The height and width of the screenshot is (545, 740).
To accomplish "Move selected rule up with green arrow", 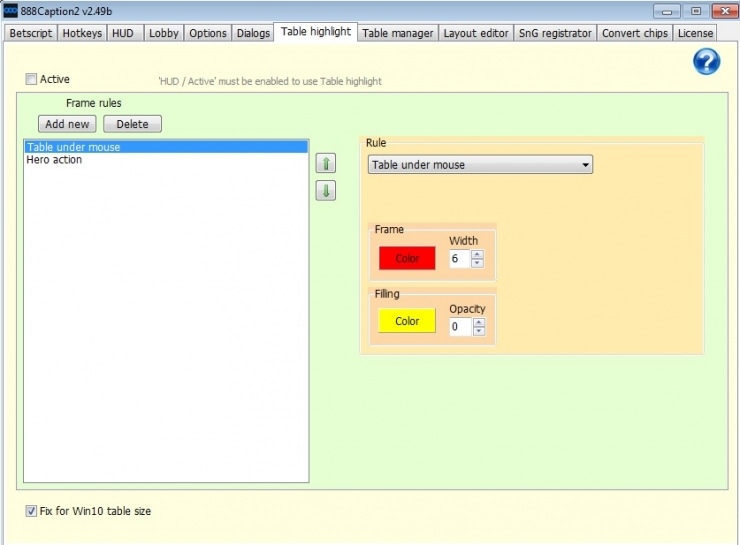I will click(326, 163).
